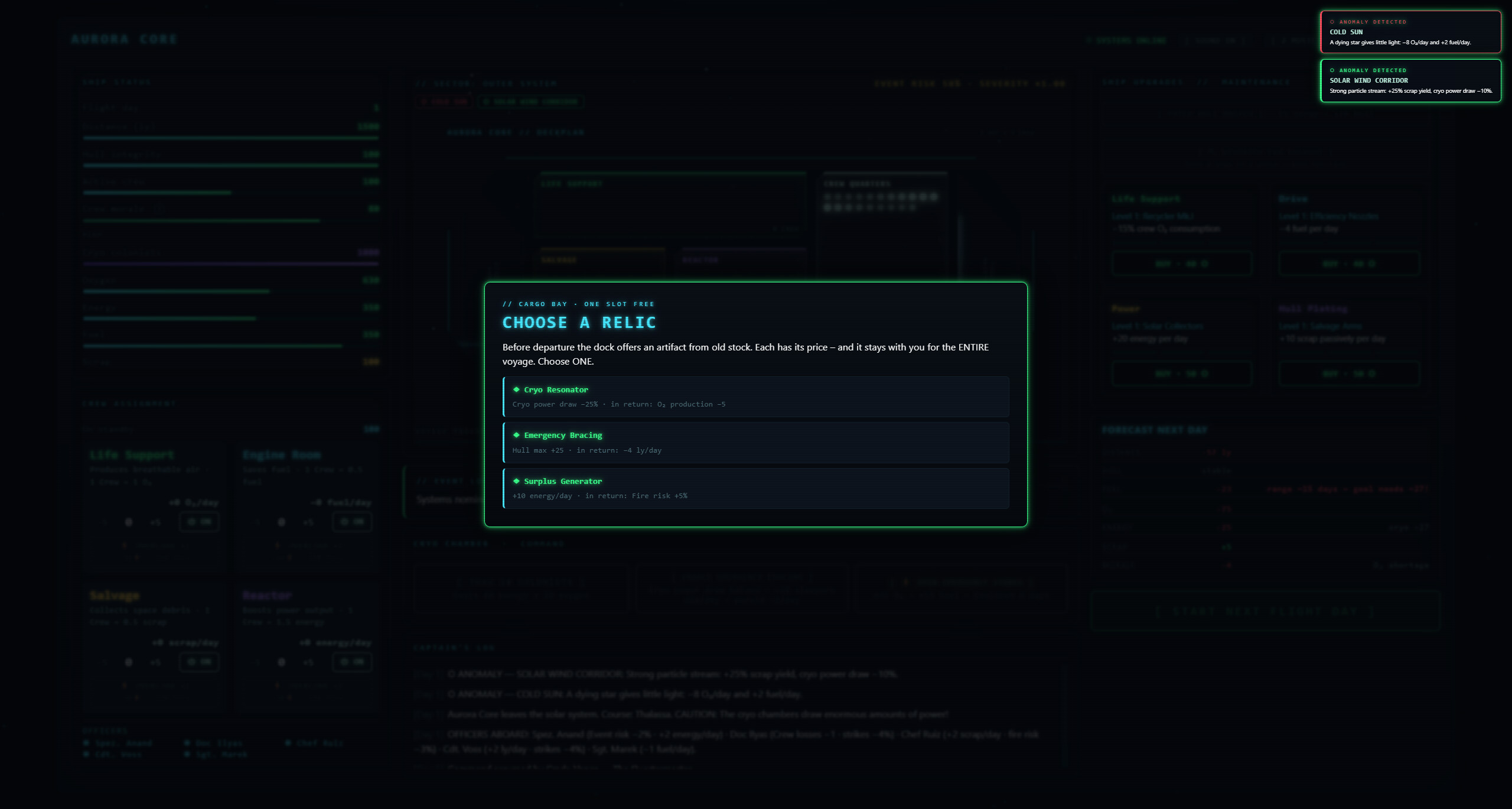Viewport: 1512px width, 809px height.
Task: Choose the Surplus Generator relic card
Action: pos(755,489)
